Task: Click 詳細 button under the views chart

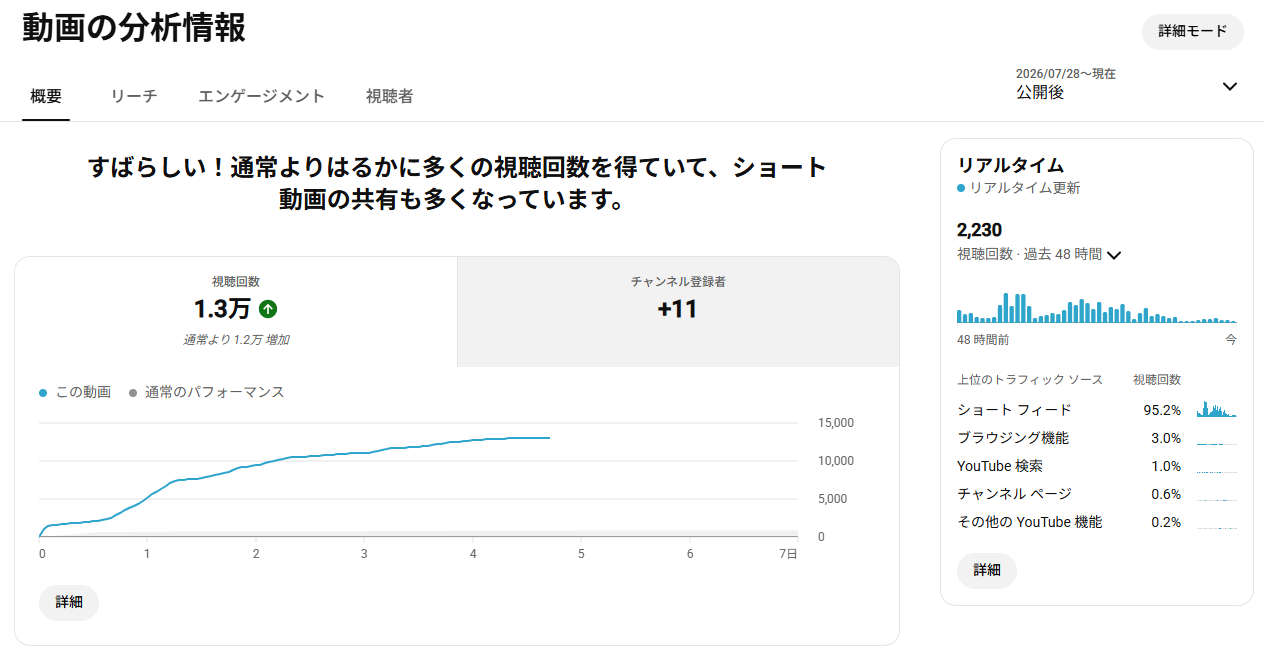Action: pos(69,603)
